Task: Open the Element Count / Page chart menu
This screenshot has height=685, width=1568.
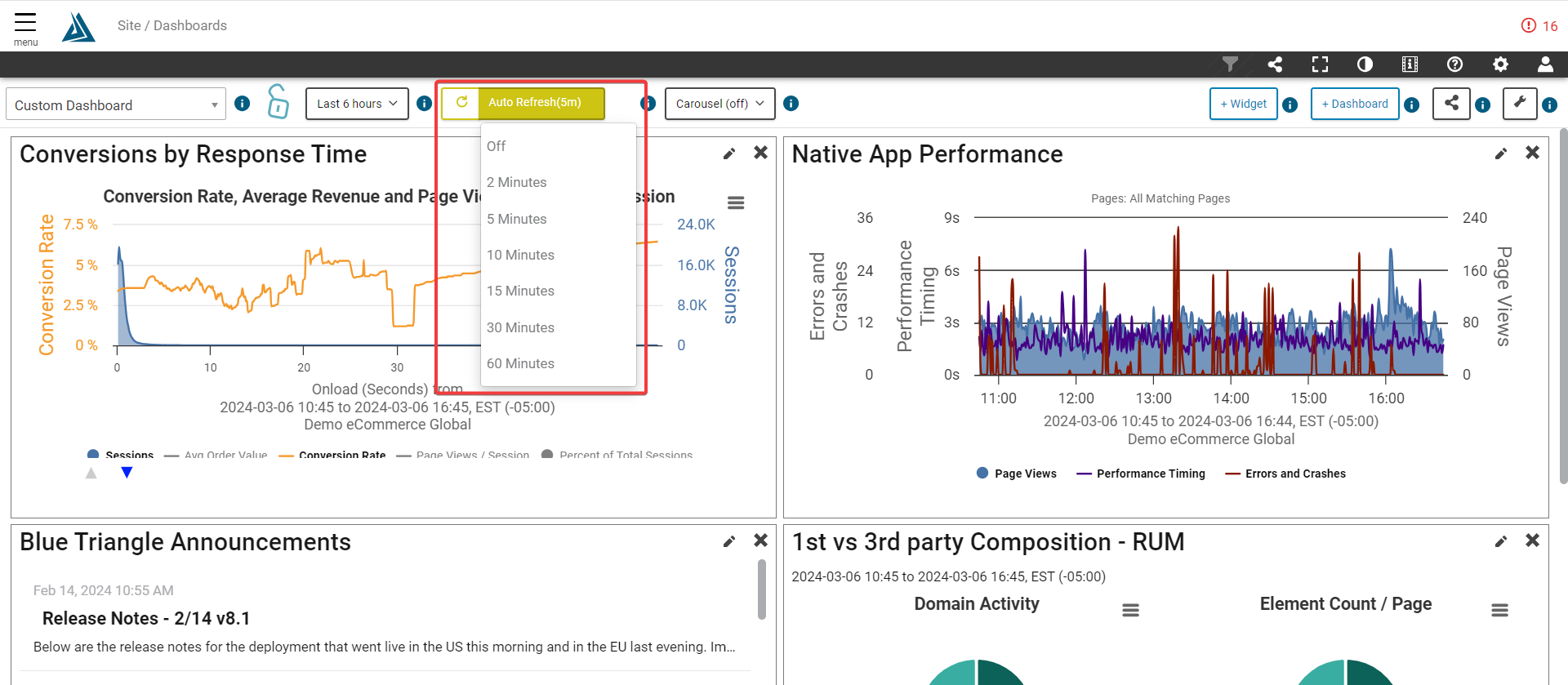Action: [1499, 610]
